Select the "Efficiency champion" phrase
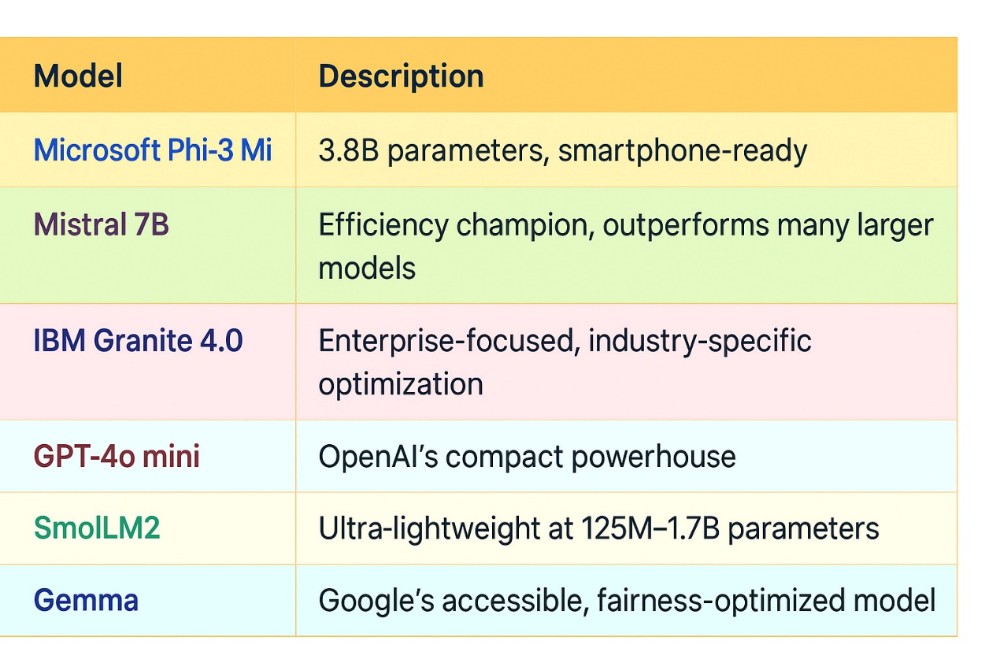 pos(457,225)
